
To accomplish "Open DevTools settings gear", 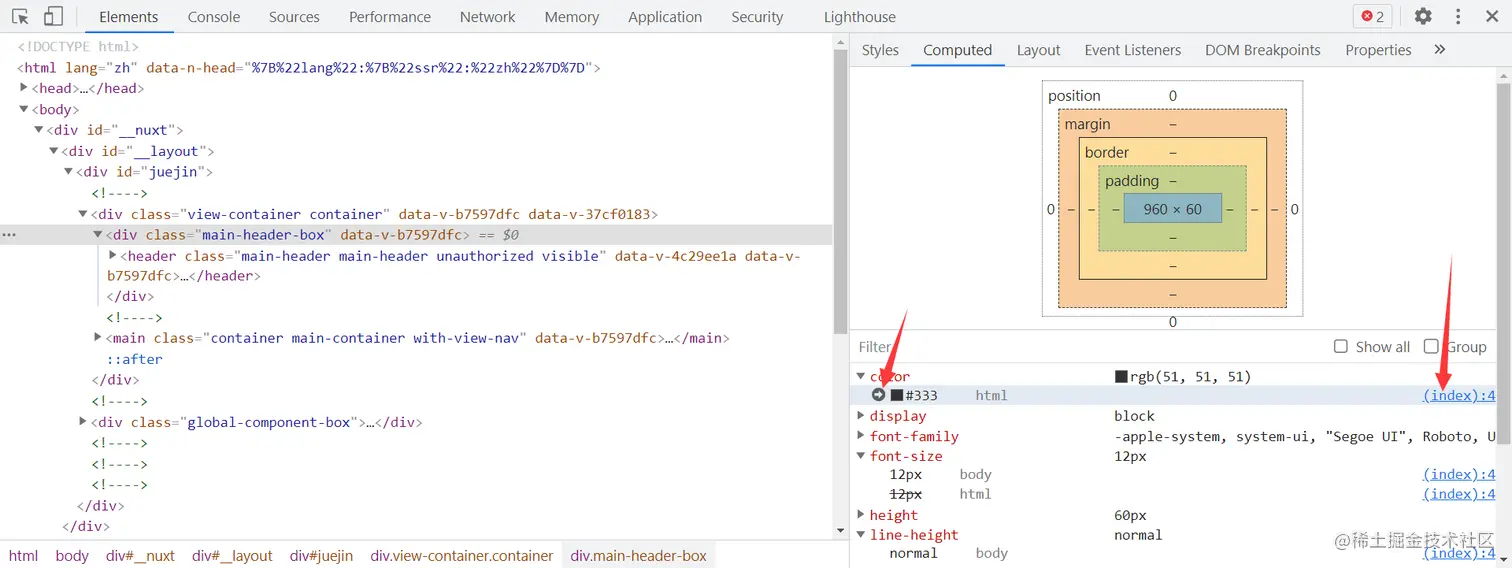I will pos(1423,17).
